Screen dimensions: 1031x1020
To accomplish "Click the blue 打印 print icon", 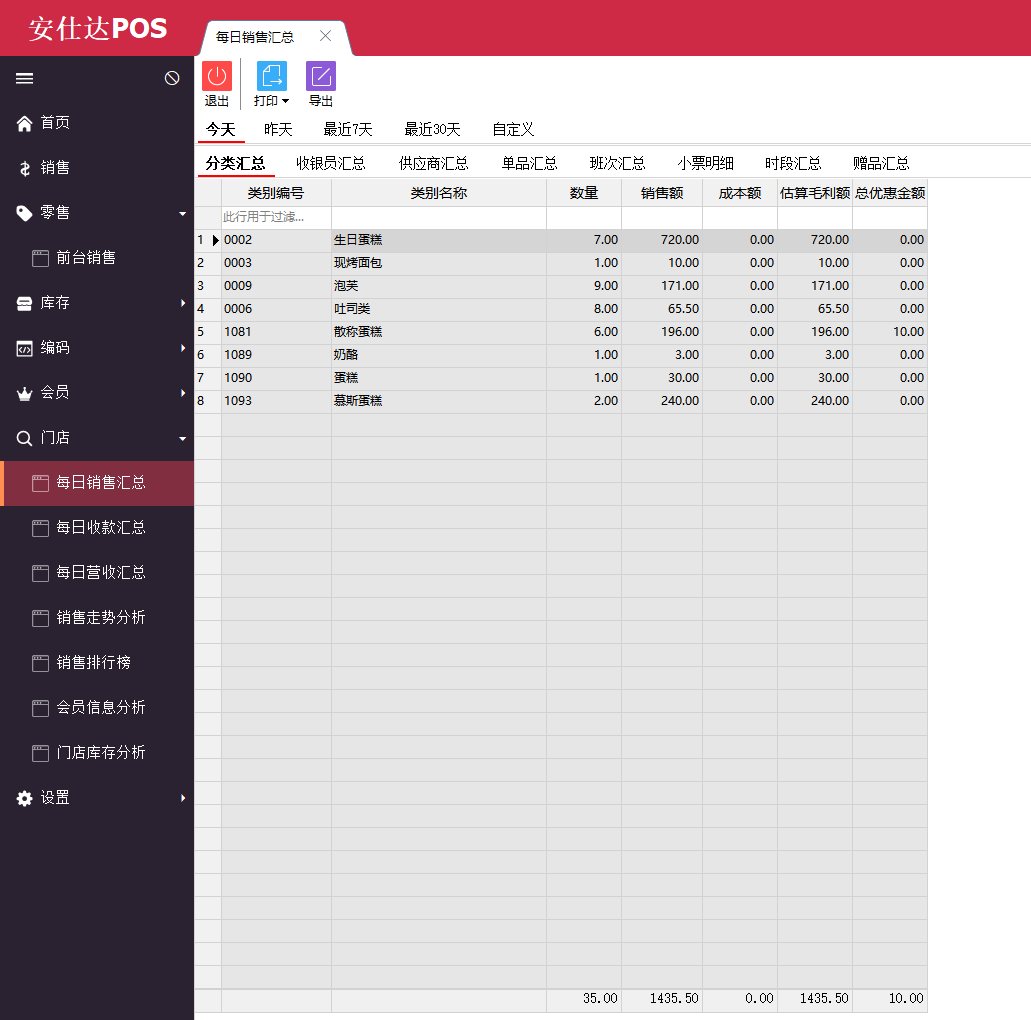I will (x=272, y=76).
